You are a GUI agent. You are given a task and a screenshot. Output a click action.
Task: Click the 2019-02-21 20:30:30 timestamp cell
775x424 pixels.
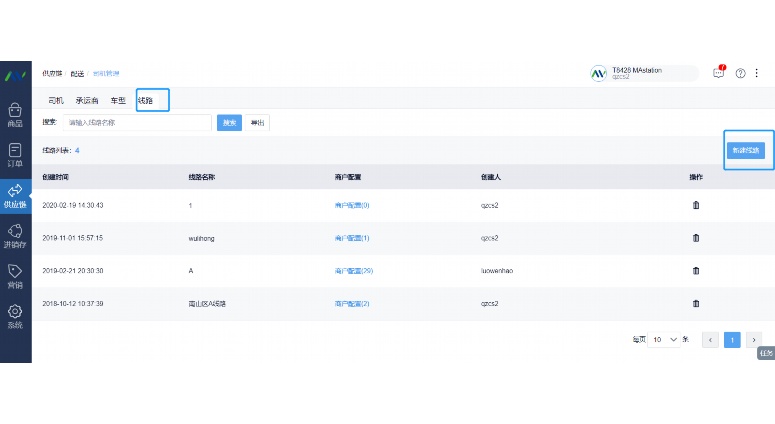73,270
